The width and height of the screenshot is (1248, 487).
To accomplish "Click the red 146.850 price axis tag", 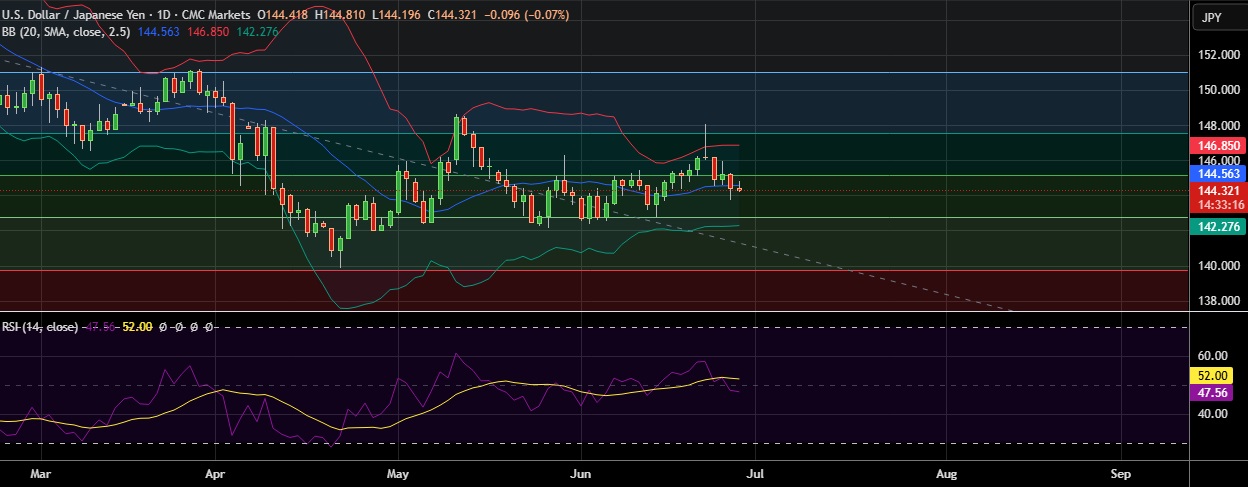I will pyautogui.click(x=1218, y=145).
